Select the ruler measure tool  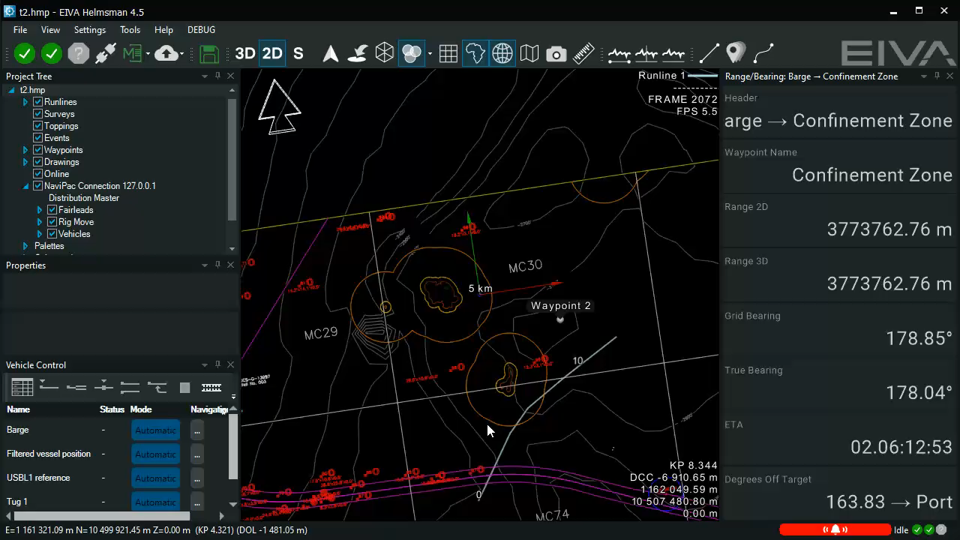click(583, 54)
